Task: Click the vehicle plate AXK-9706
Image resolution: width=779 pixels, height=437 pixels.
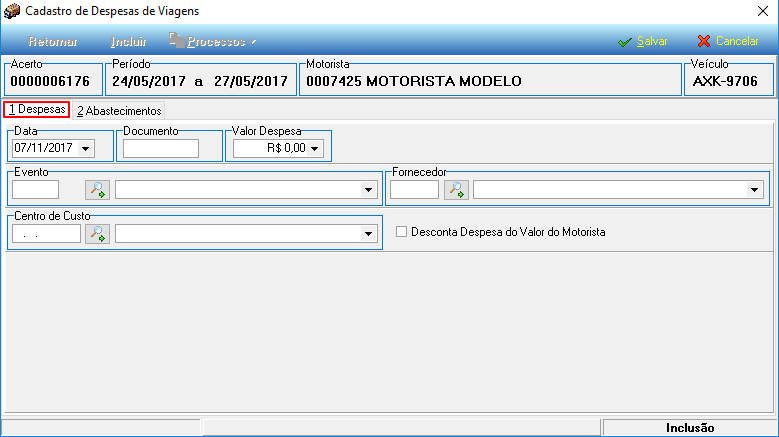Action: (725, 81)
